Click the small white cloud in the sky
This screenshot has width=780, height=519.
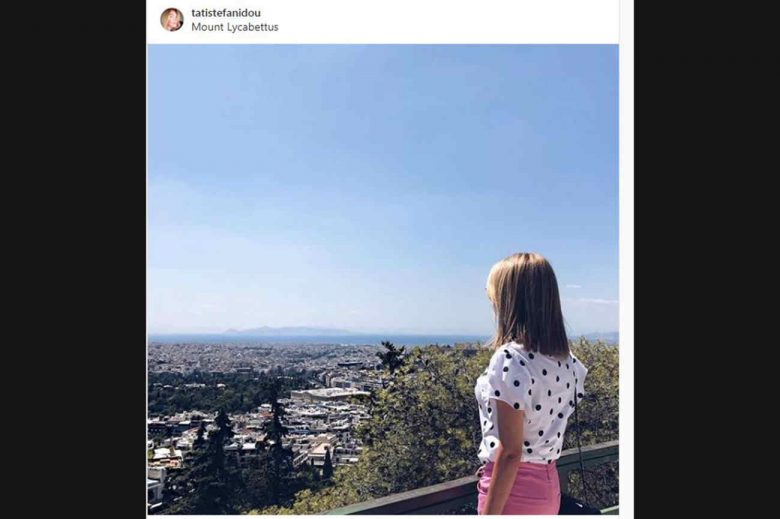pyautogui.click(x=596, y=301)
